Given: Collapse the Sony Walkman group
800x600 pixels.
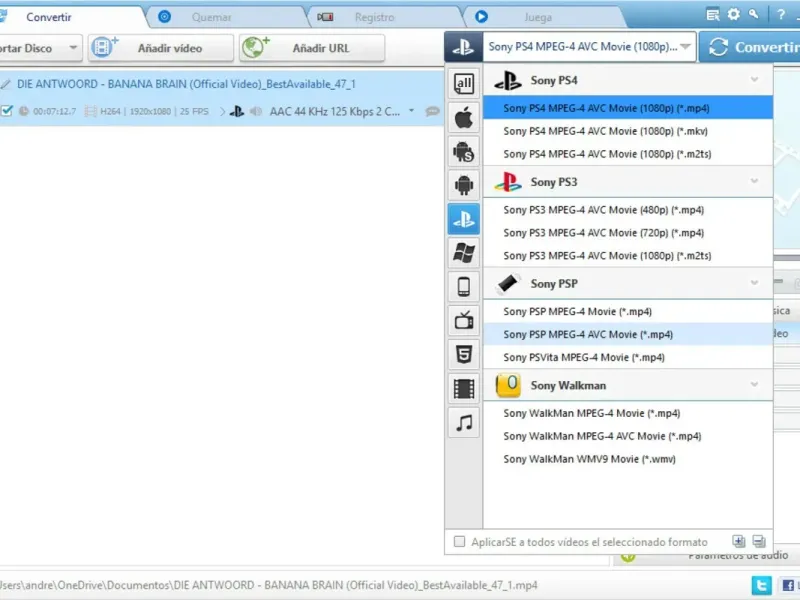Looking at the screenshot, I should 754,384.
